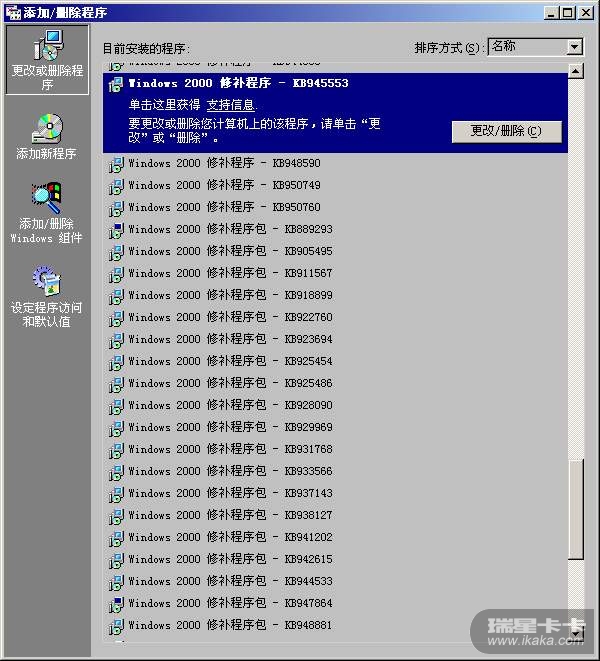Viewport: 600px width, 661px height.
Task: Select the text 'Windows 2000 修补程序 - KB950749'
Action: [224, 185]
